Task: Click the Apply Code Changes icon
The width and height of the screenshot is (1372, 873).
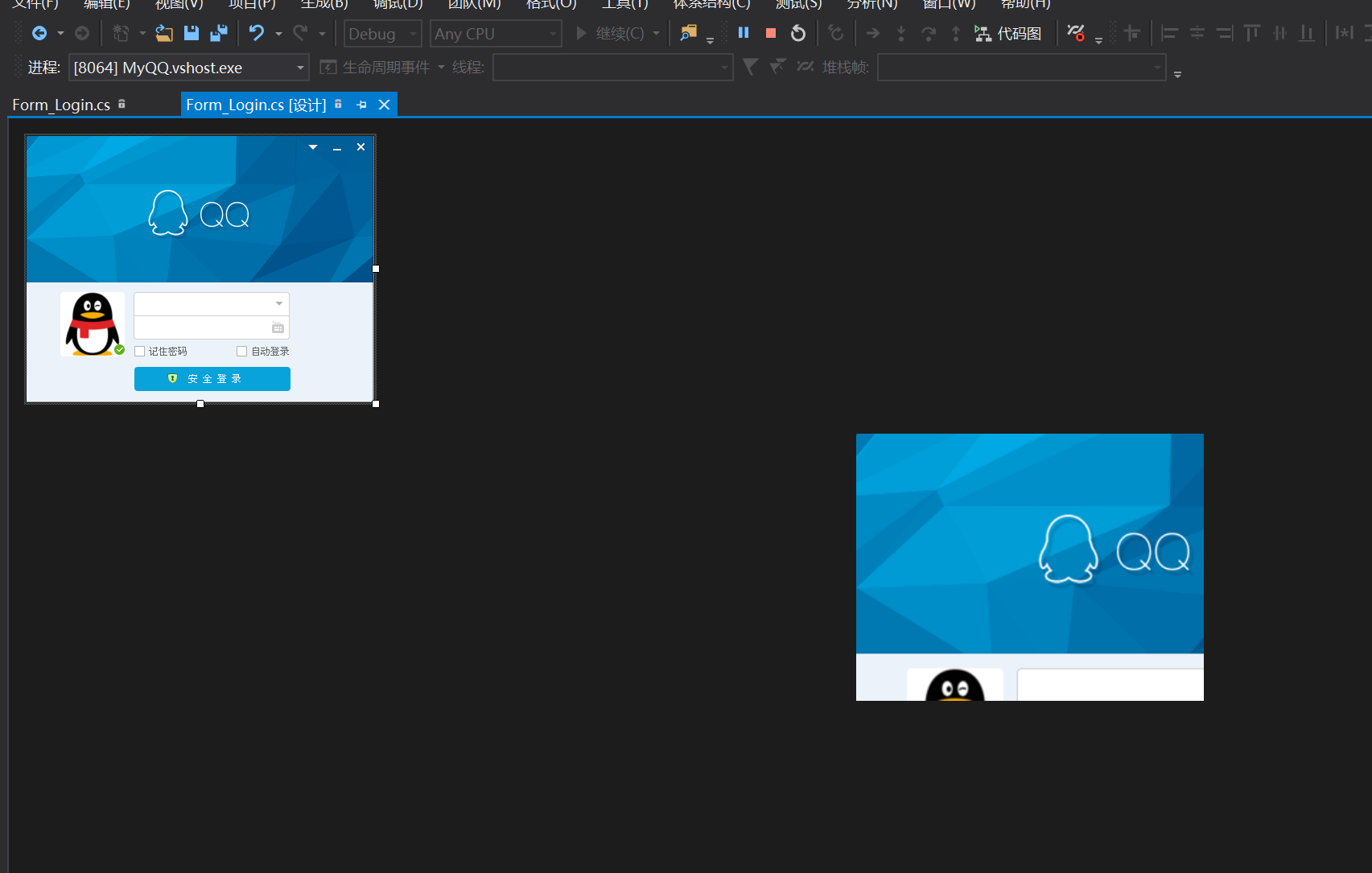Action: pos(836,33)
